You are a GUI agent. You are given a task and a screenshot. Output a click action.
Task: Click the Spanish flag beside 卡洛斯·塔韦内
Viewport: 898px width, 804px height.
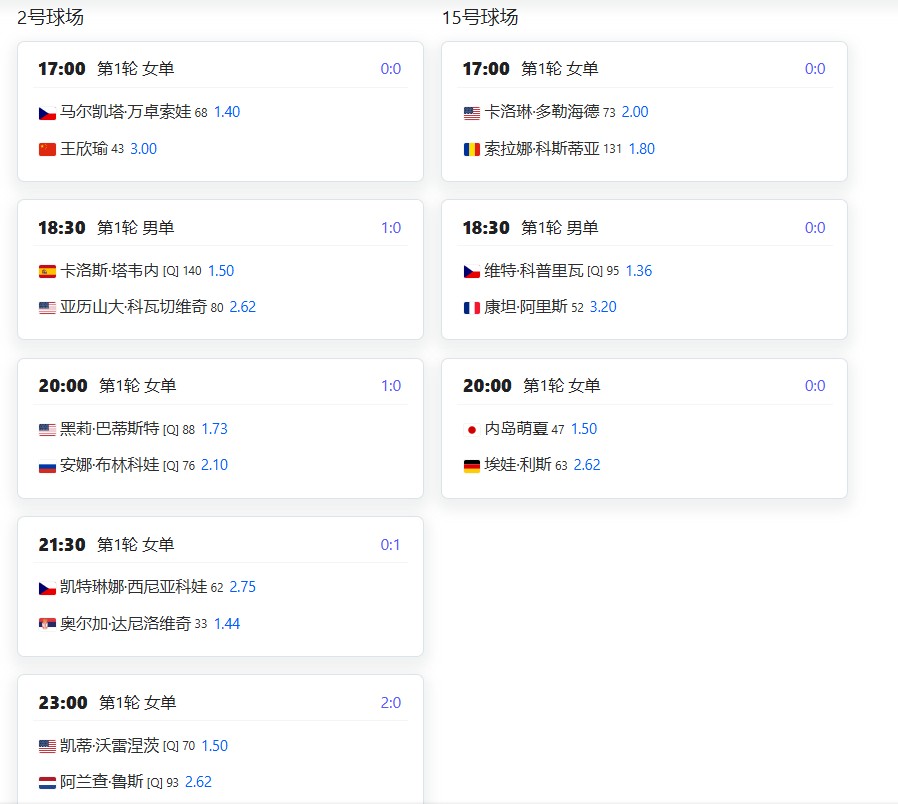point(47,271)
